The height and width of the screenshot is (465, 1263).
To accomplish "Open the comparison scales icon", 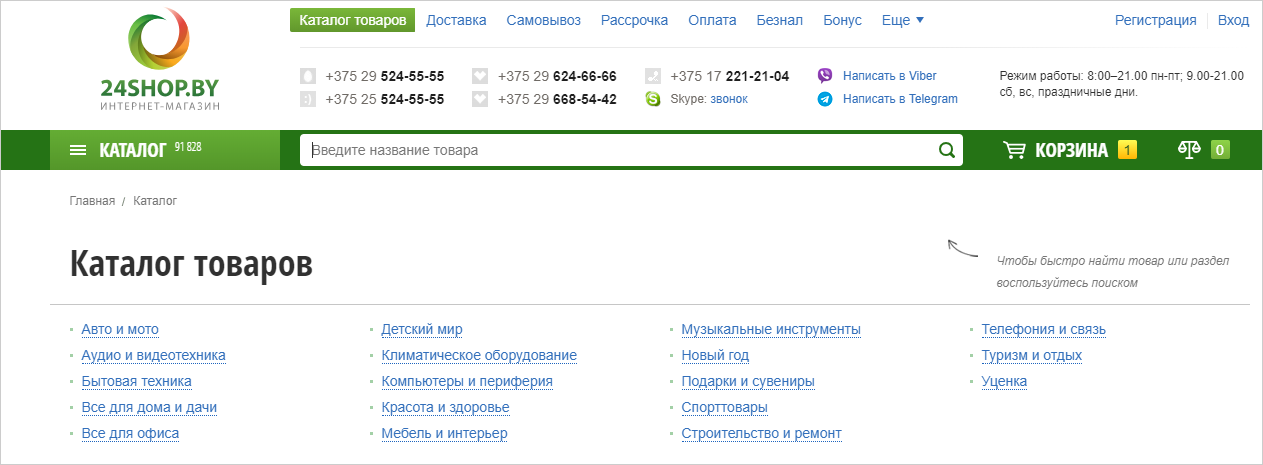I will click(1189, 150).
